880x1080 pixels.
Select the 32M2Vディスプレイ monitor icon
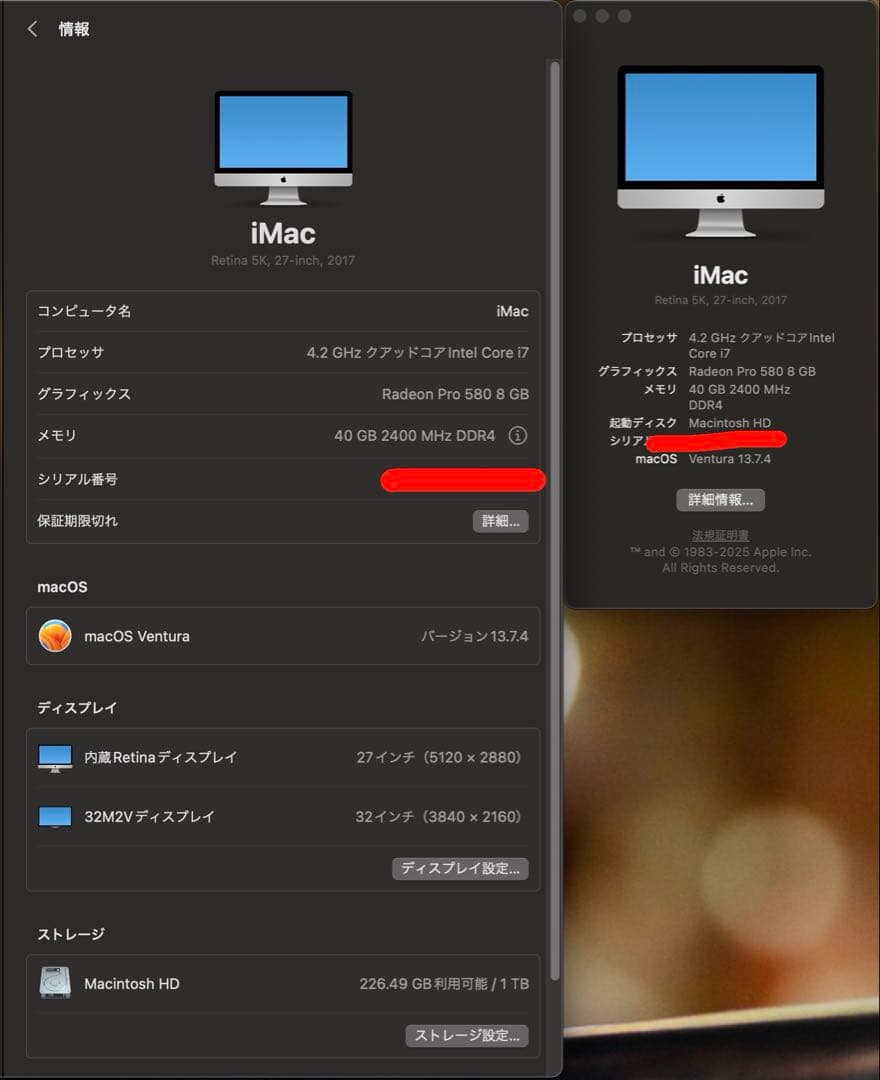52,817
